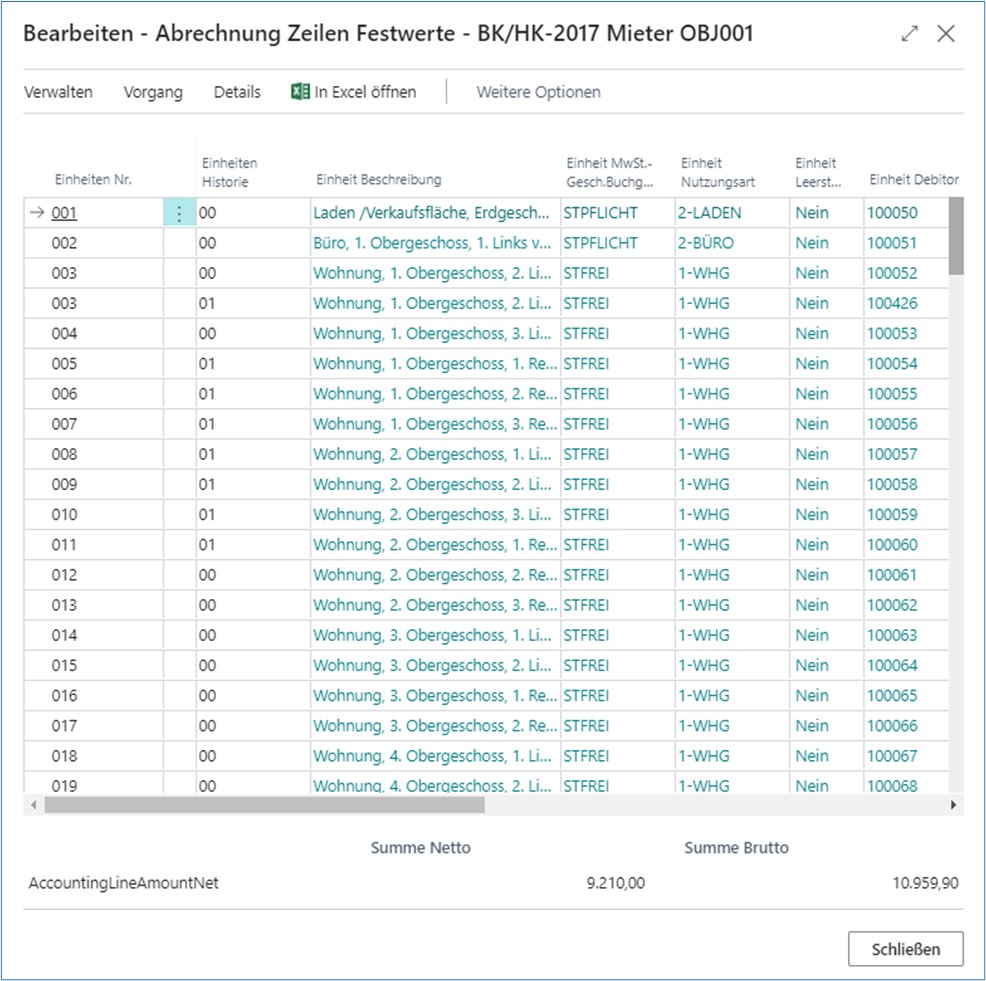Close the dialog with the X icon
The image size is (986, 981).
click(x=946, y=34)
